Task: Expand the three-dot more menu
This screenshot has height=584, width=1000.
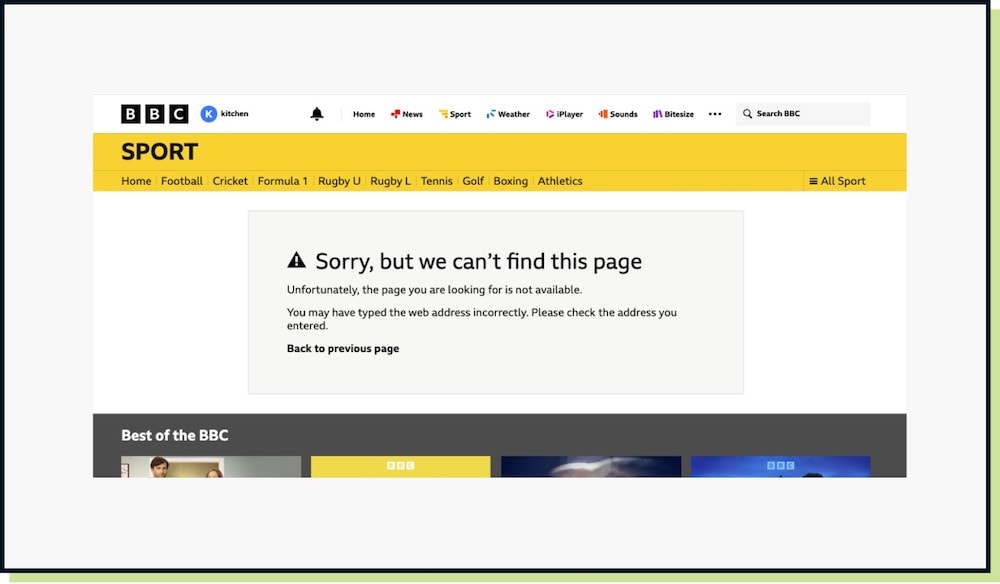Action: click(x=715, y=114)
